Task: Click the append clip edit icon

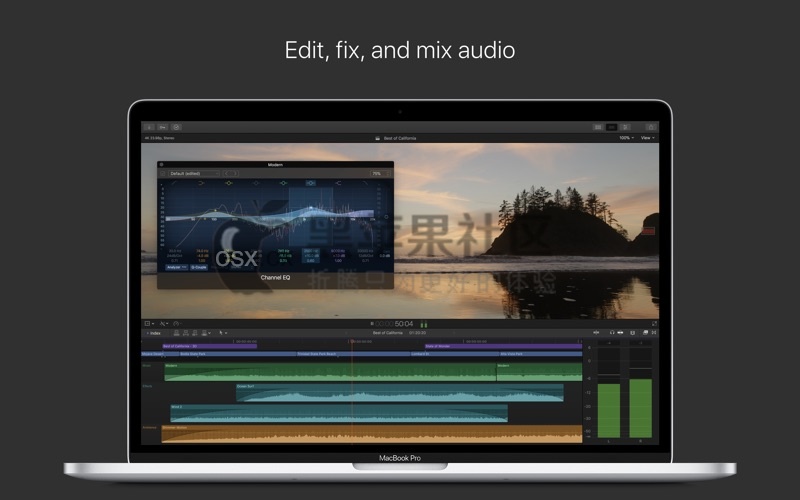Action: click(x=195, y=333)
